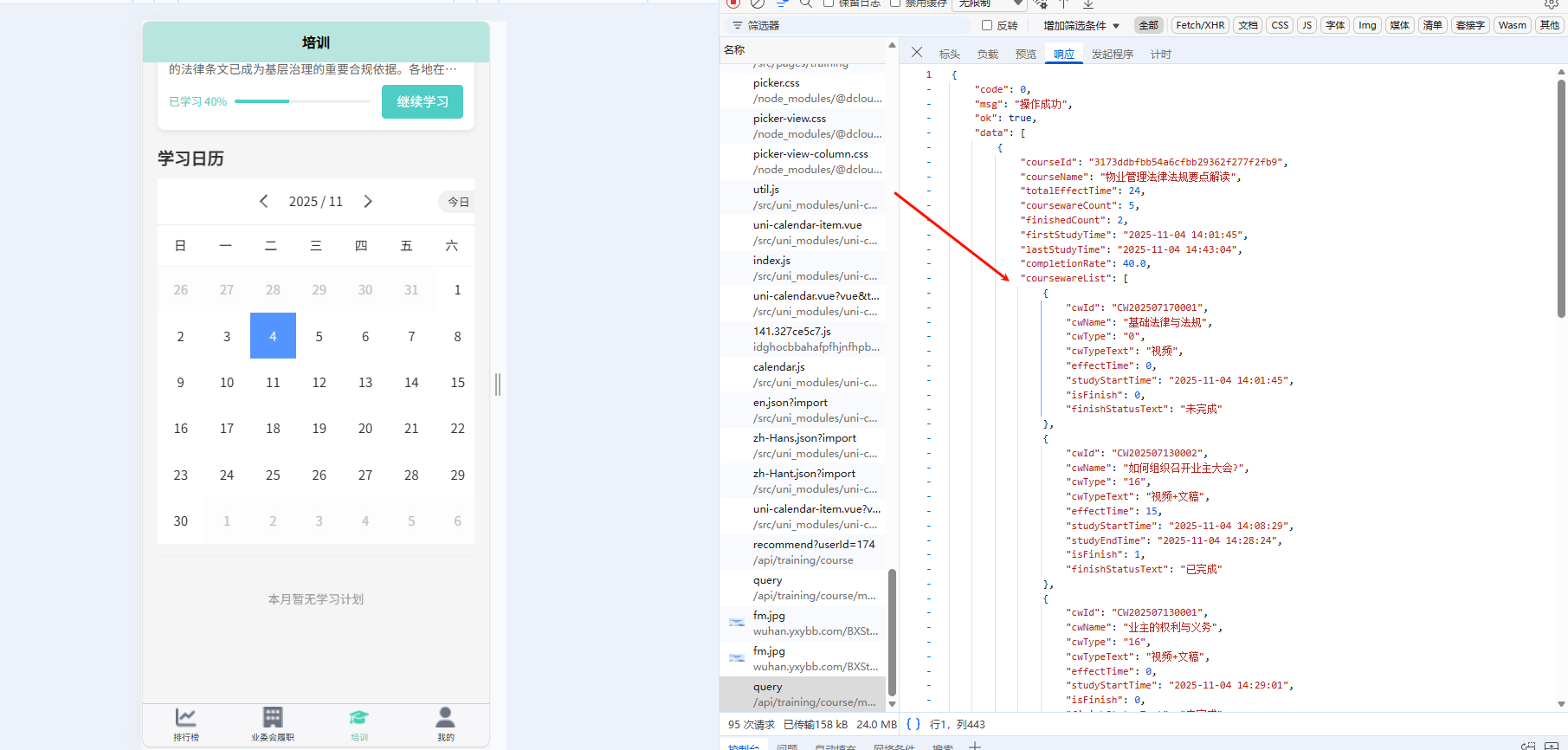This screenshot has width=1568, height=750.
Task: Close the request details panel
Action: 917,53
